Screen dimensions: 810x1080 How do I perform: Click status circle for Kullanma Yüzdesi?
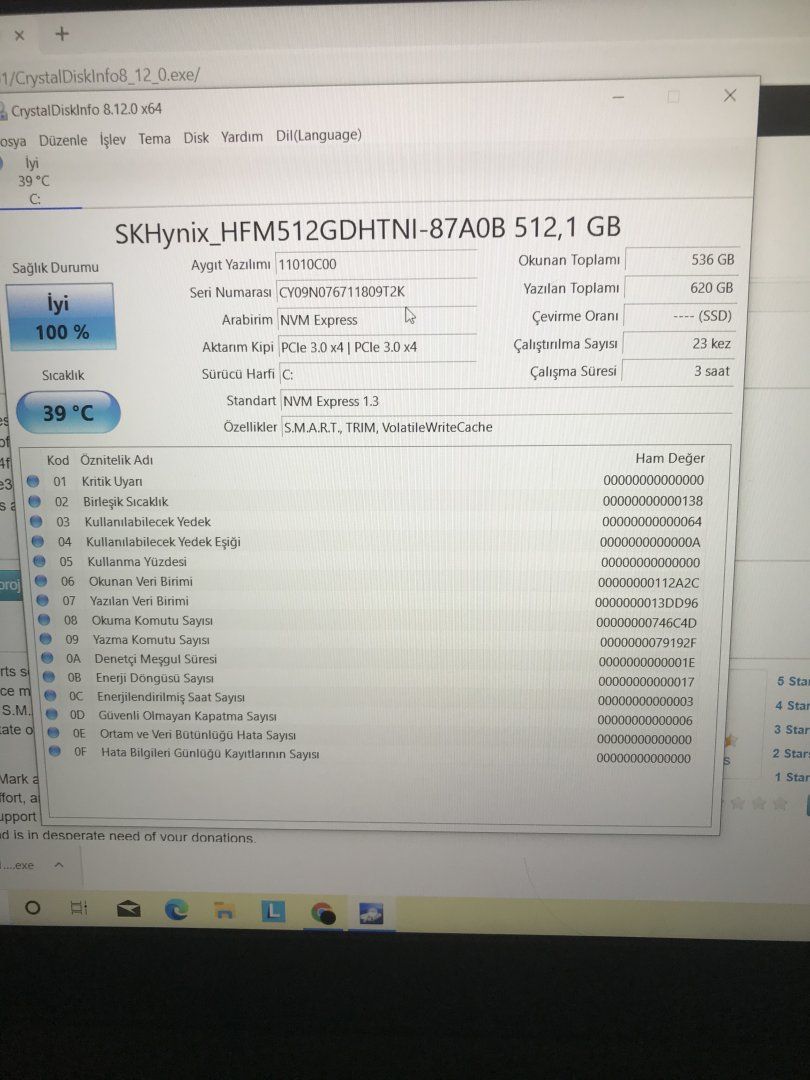pos(39,561)
